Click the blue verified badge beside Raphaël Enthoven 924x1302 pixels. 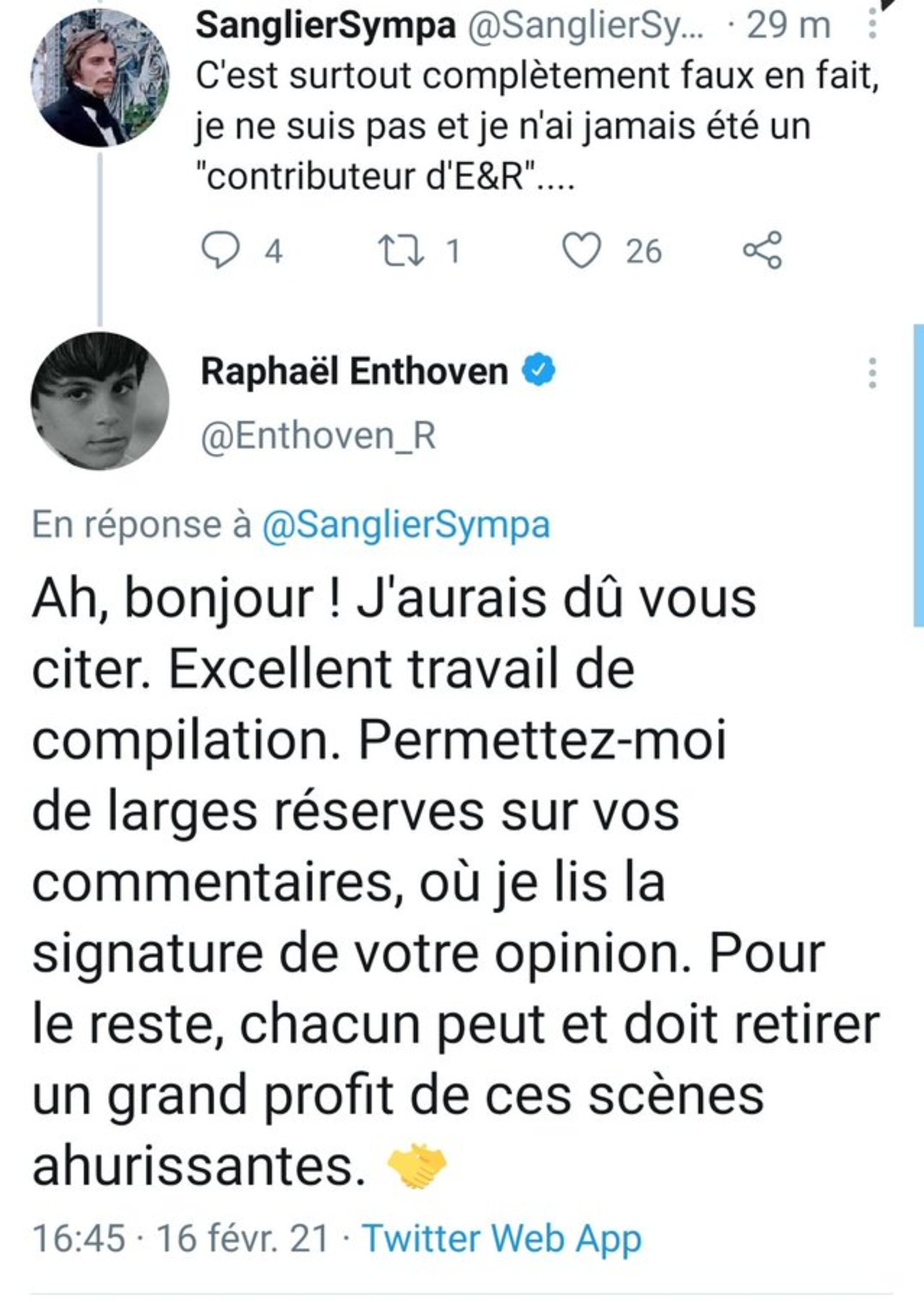tap(539, 371)
